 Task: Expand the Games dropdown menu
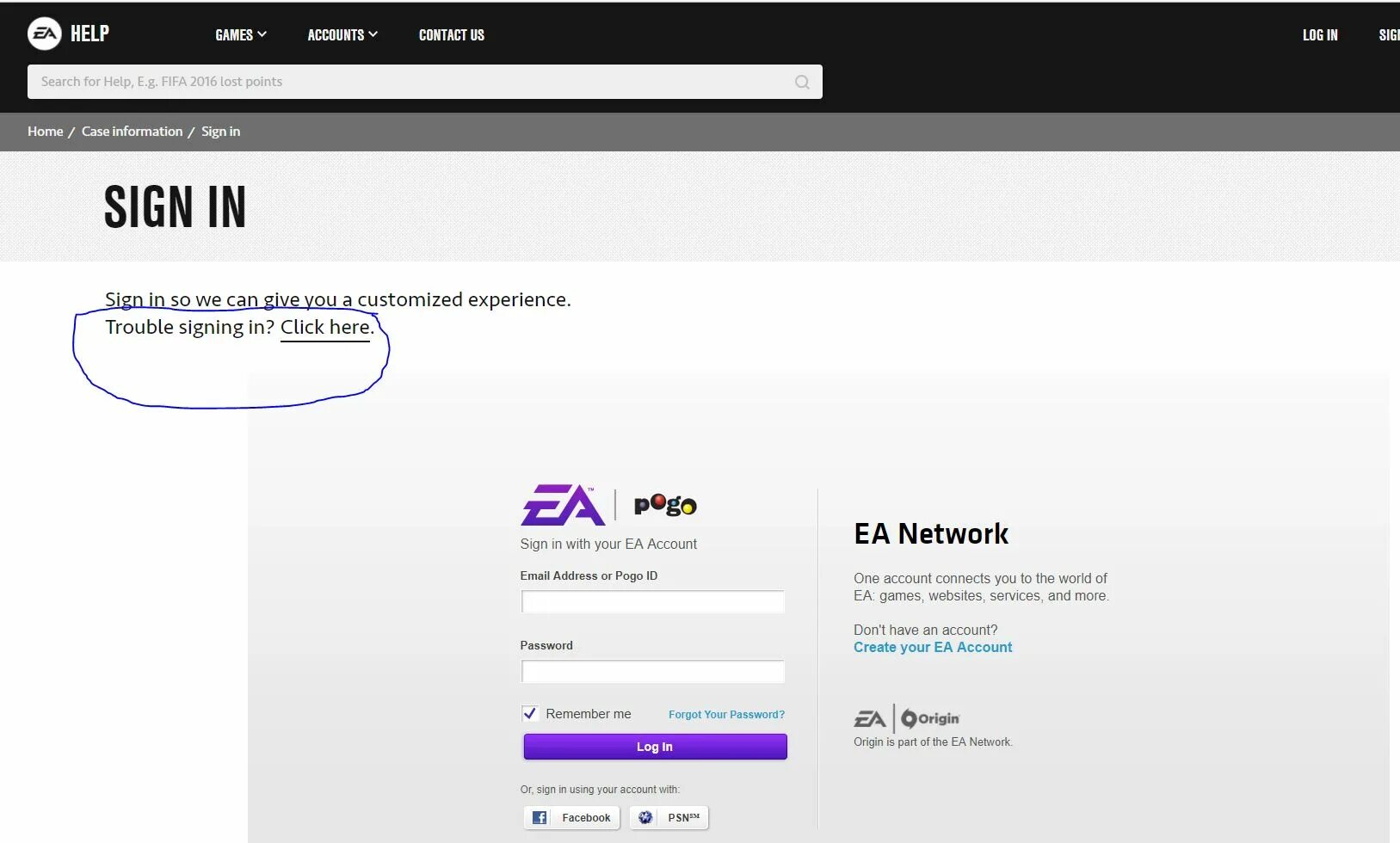point(241,35)
